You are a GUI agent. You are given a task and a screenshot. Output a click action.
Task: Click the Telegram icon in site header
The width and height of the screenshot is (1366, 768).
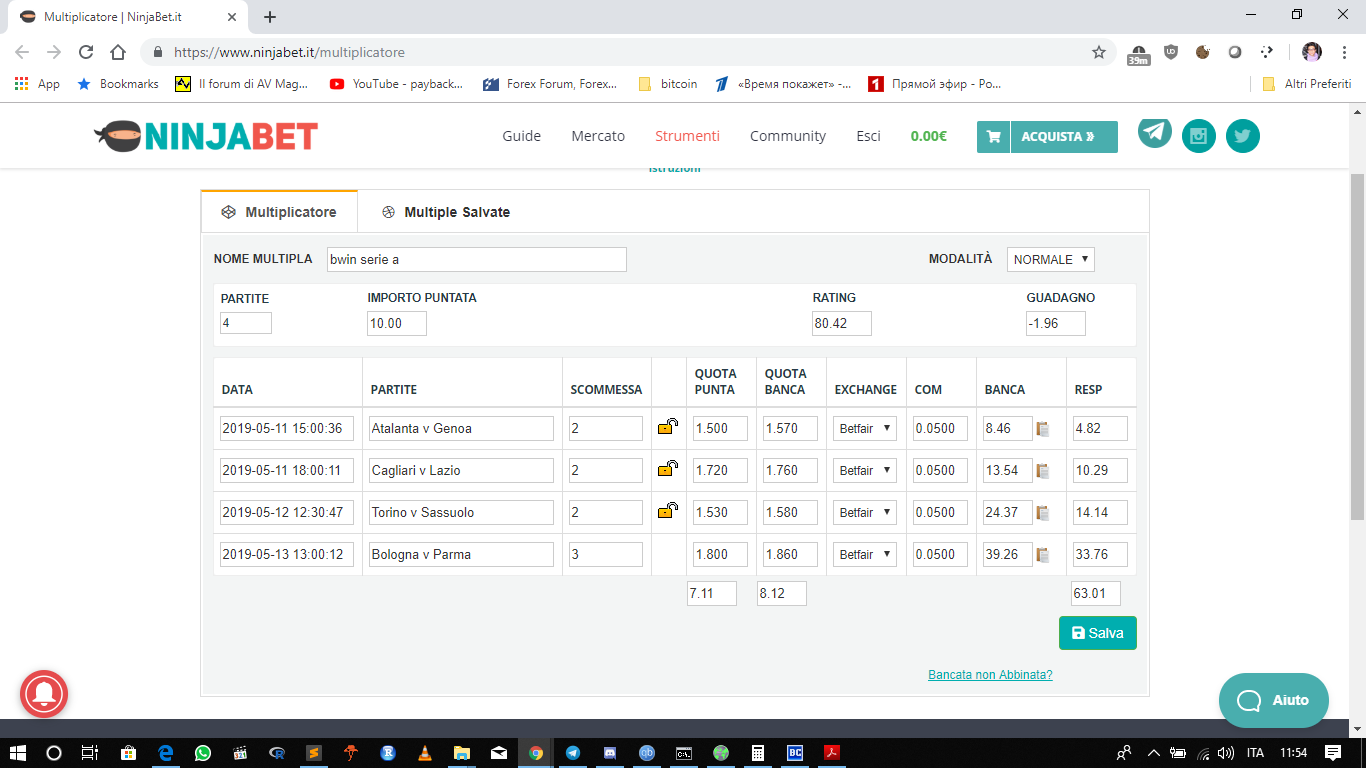tap(1155, 132)
